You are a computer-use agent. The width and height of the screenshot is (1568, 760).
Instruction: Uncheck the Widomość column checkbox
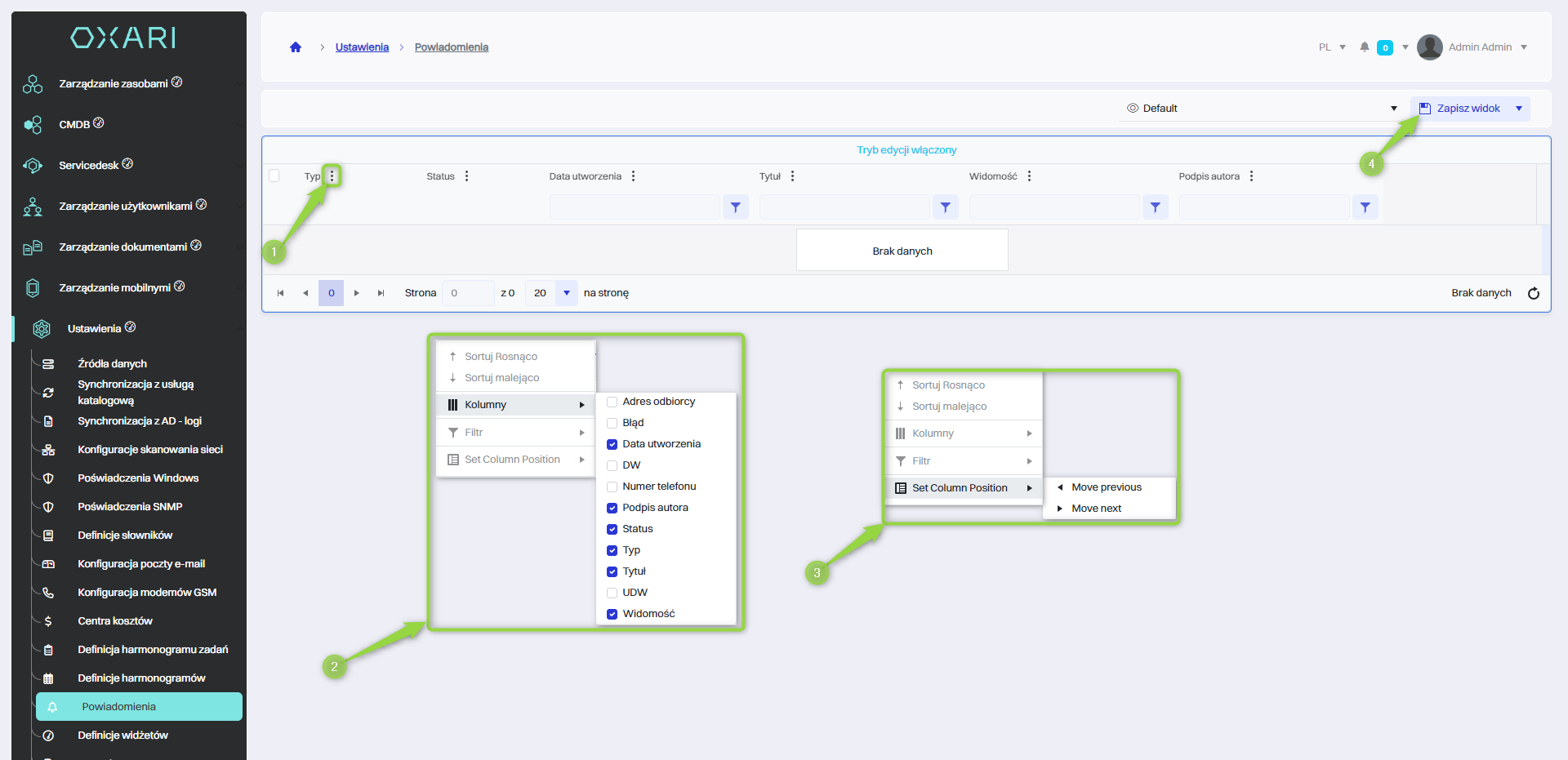pyautogui.click(x=612, y=614)
